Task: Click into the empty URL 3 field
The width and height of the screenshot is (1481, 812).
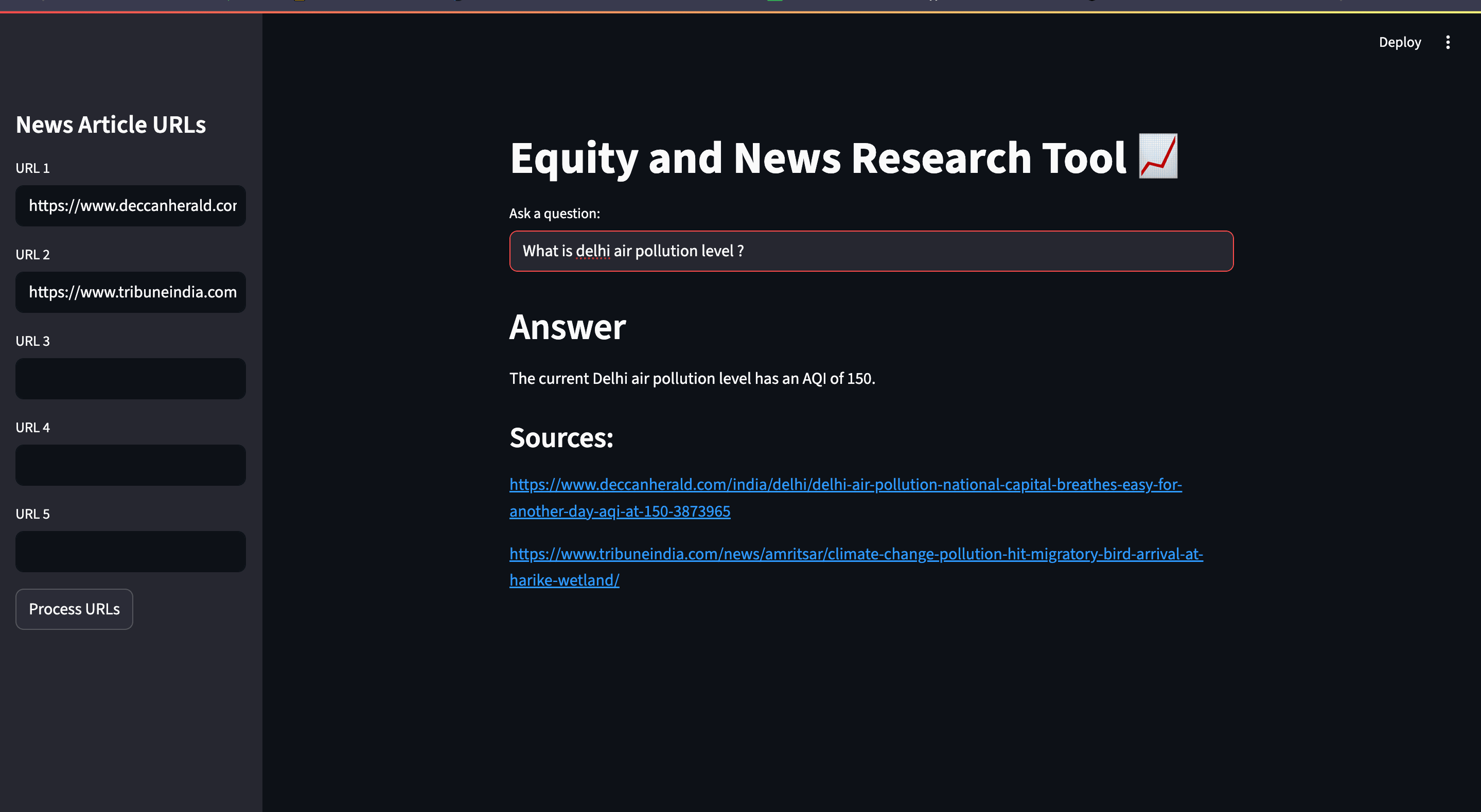Action: 131,378
